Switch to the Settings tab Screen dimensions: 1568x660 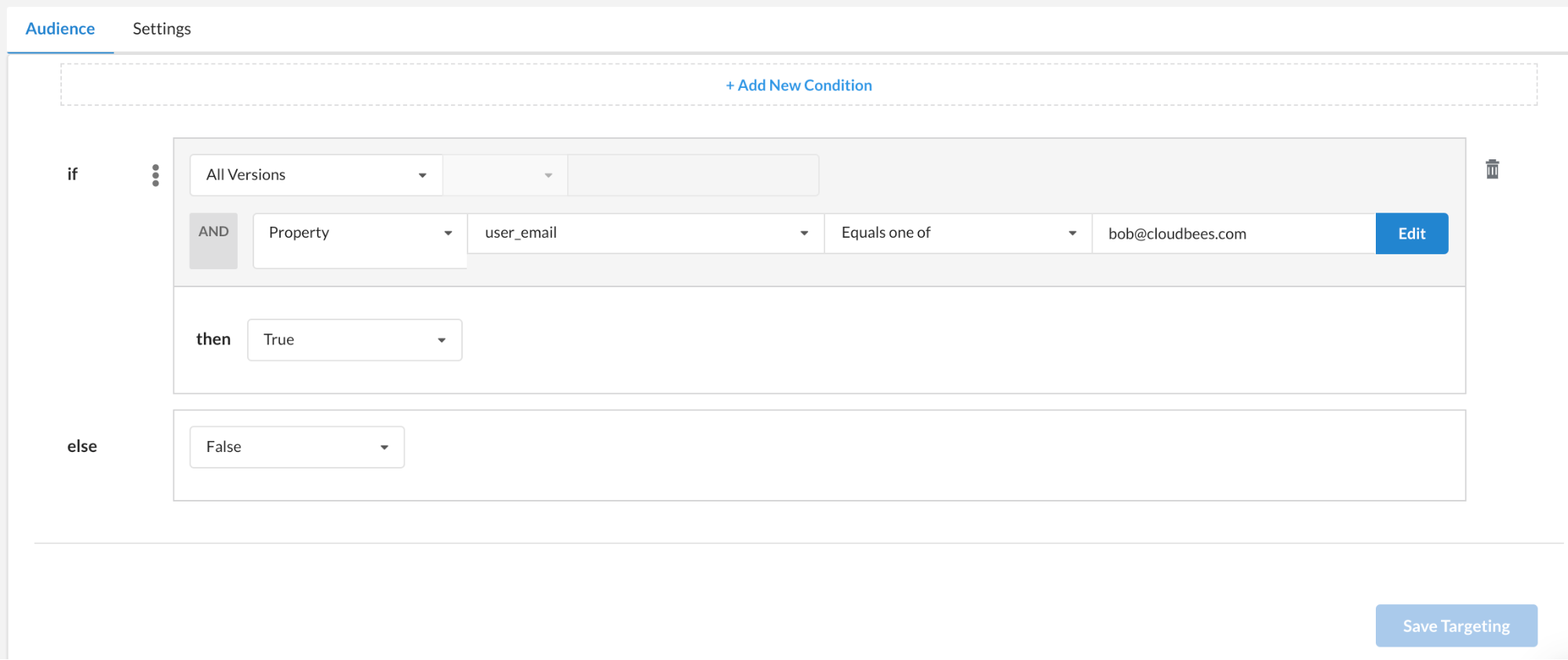tap(162, 29)
